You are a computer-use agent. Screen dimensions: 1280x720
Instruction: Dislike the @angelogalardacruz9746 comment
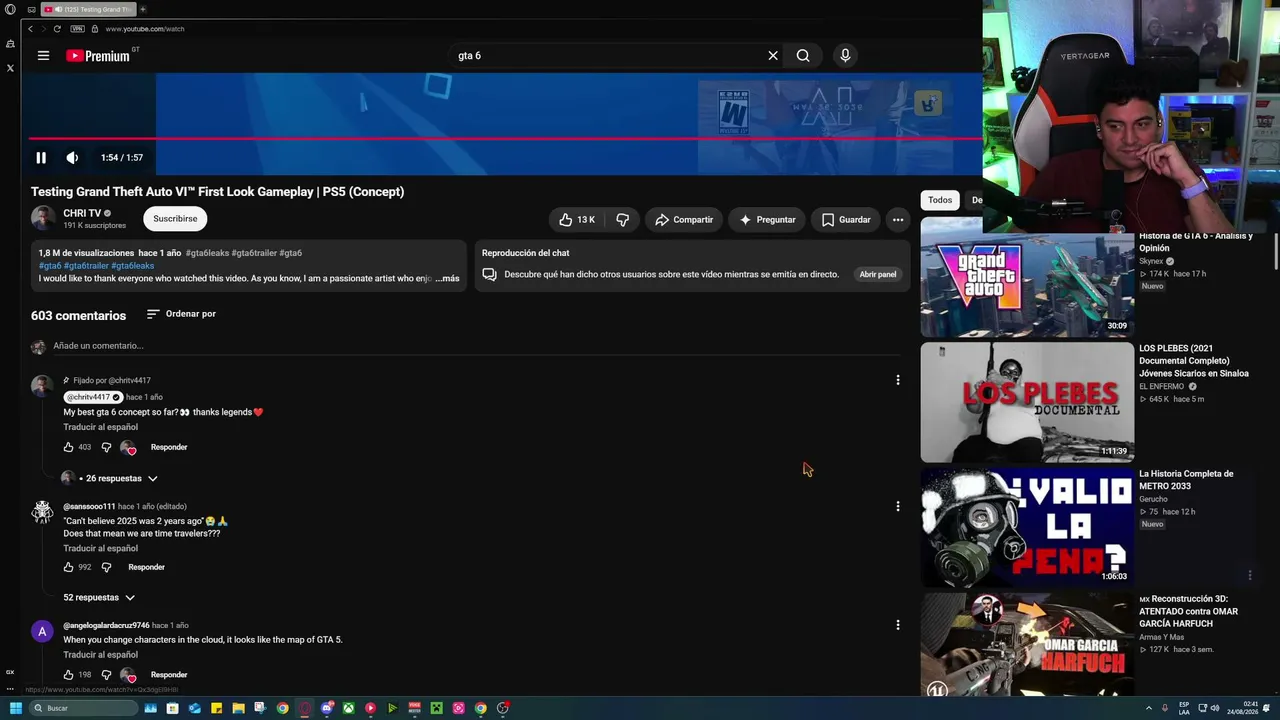click(x=106, y=675)
